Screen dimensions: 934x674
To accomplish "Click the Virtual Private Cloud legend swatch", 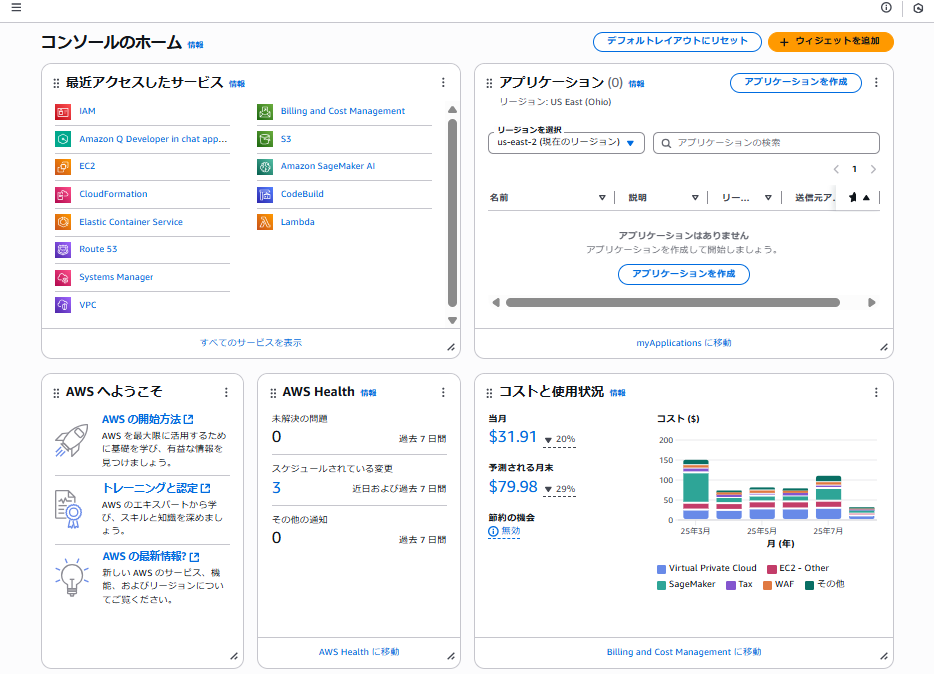I will coord(661,569).
